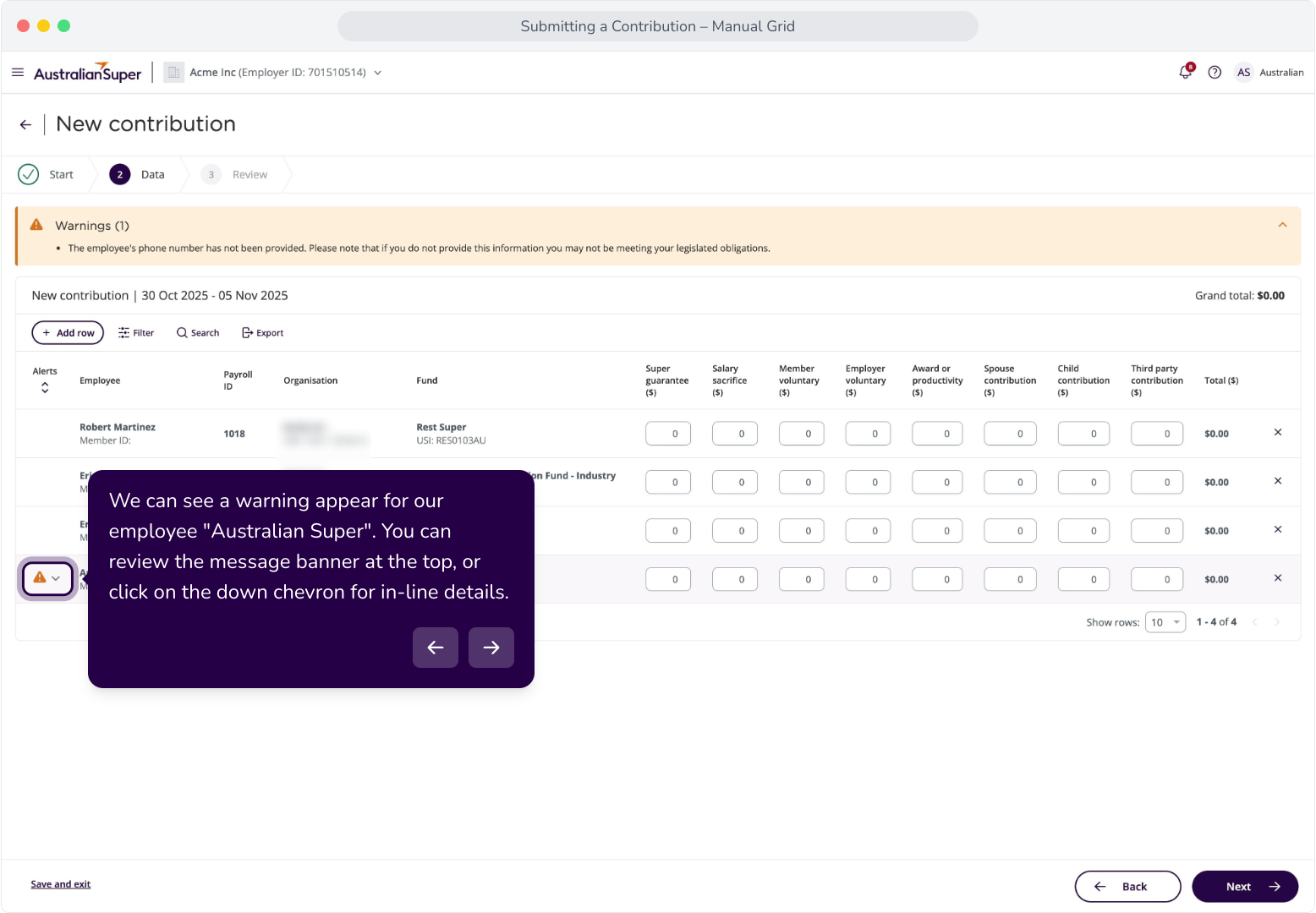Expand warning chevron on the Australian Super row
Screen dimensions: 1316x913
(56, 579)
